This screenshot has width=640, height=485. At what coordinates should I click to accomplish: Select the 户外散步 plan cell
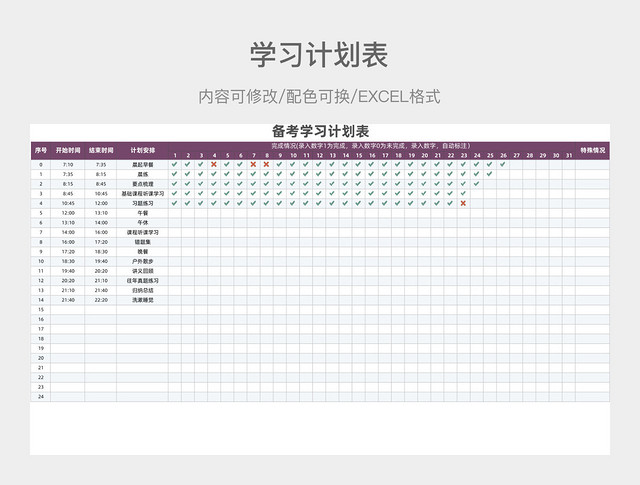tap(142, 261)
